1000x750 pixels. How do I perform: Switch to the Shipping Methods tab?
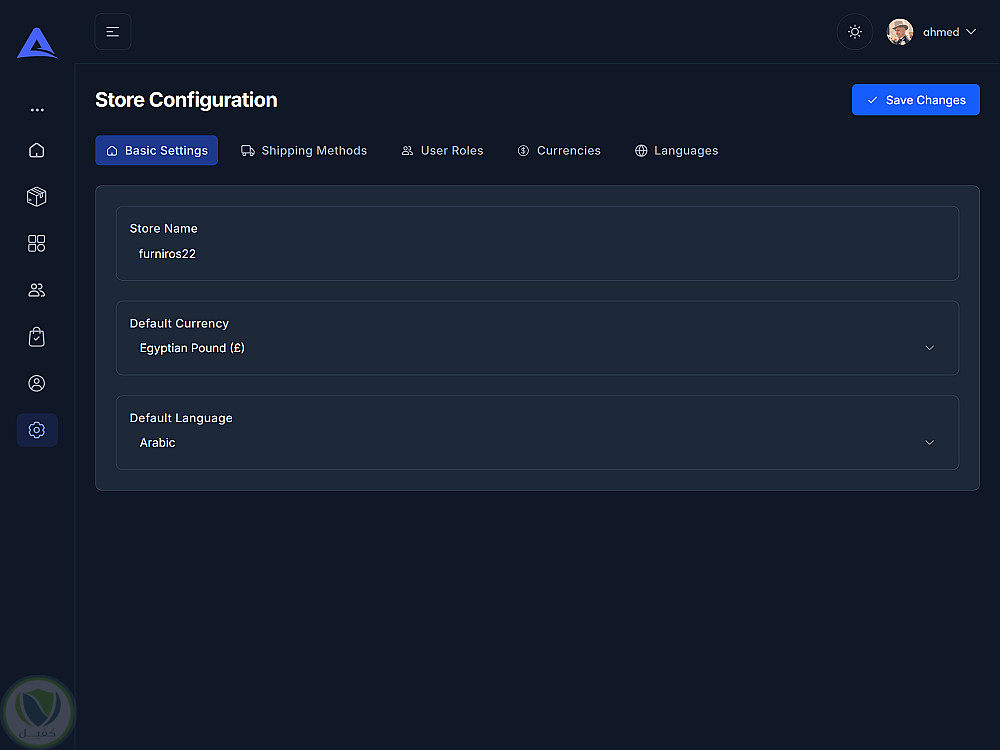pyautogui.click(x=304, y=151)
